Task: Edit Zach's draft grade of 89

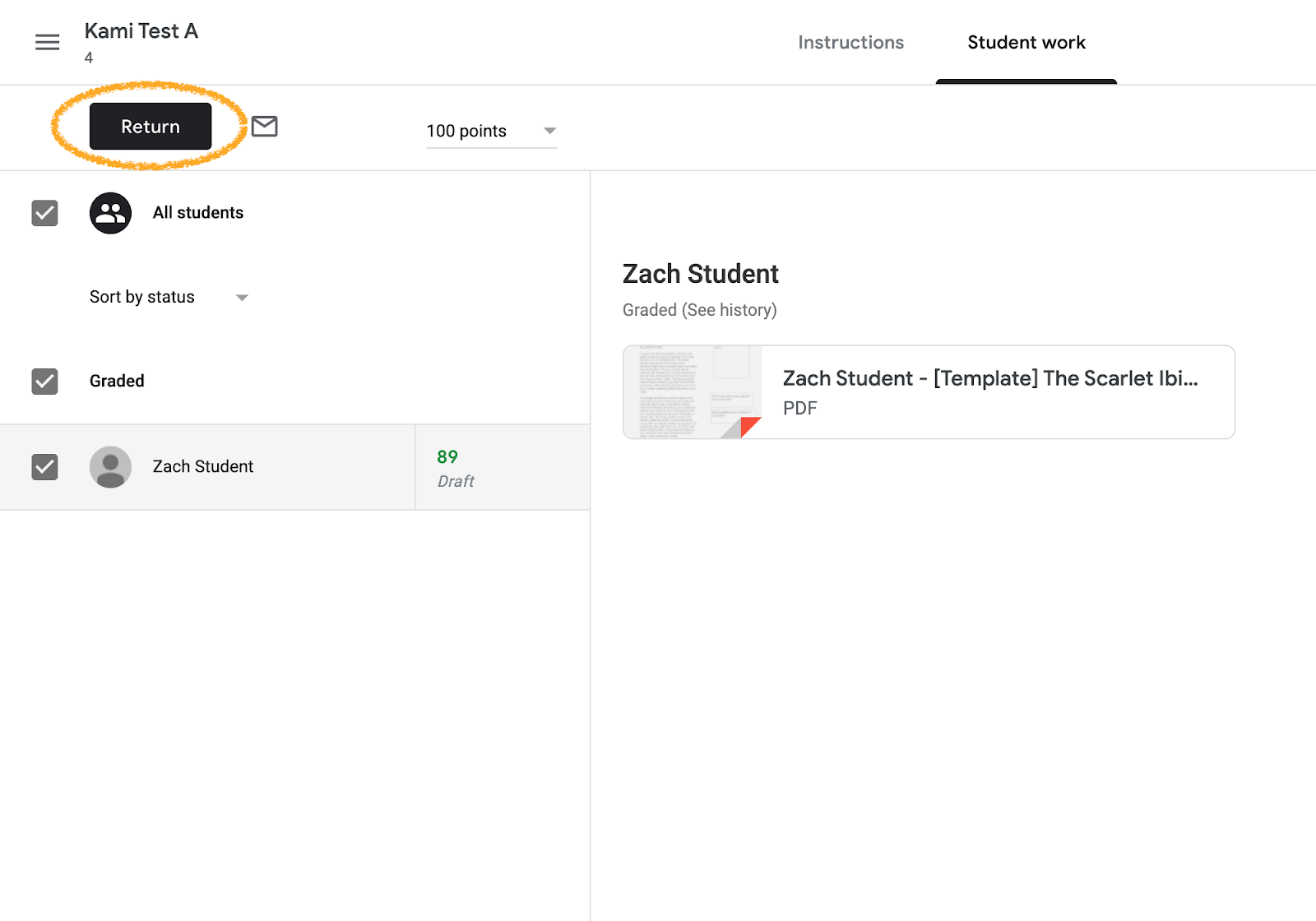Action: [447, 457]
